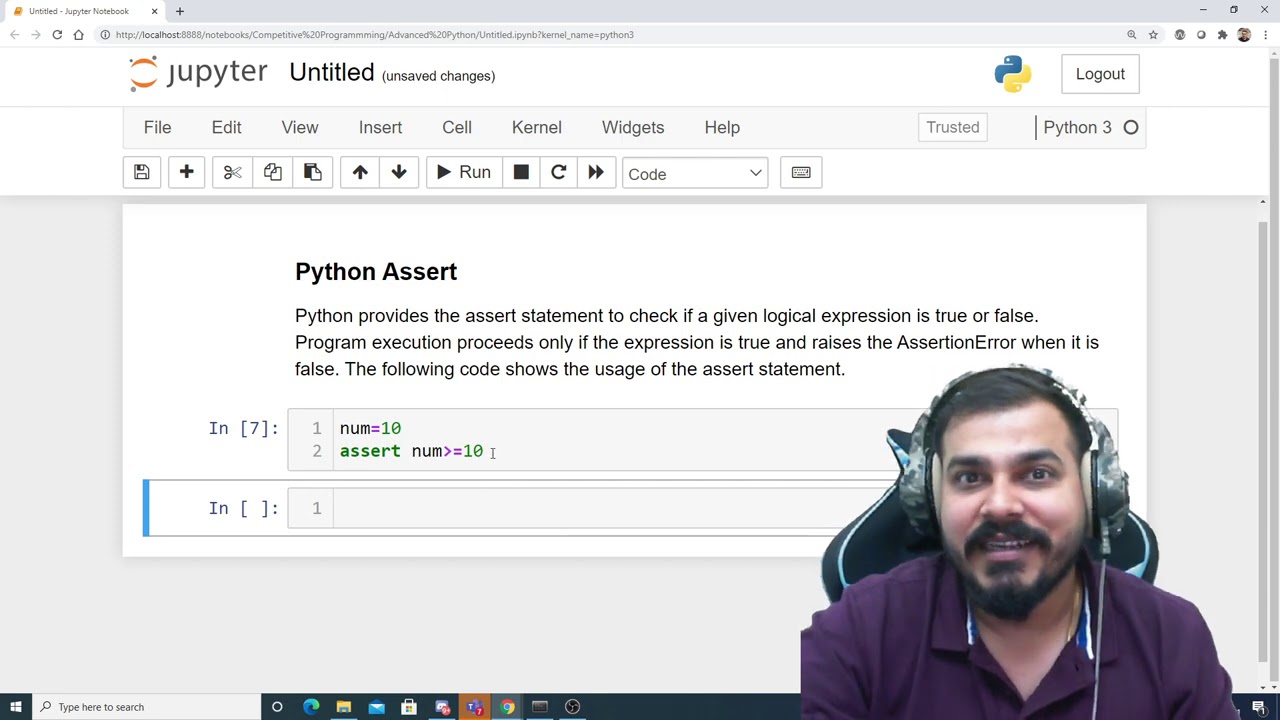The height and width of the screenshot is (720, 1280).
Task: Open Microsoft Teams from the taskbar
Action: tap(475, 707)
